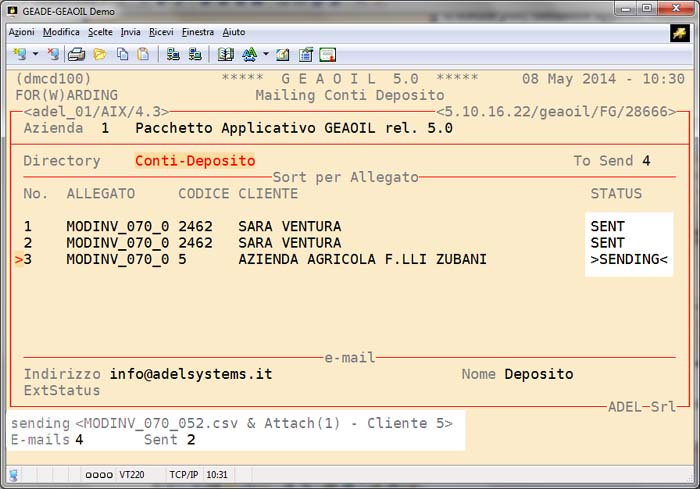This screenshot has height=489, width=700.
Task: Open the Azioni menu
Action: (x=21, y=32)
